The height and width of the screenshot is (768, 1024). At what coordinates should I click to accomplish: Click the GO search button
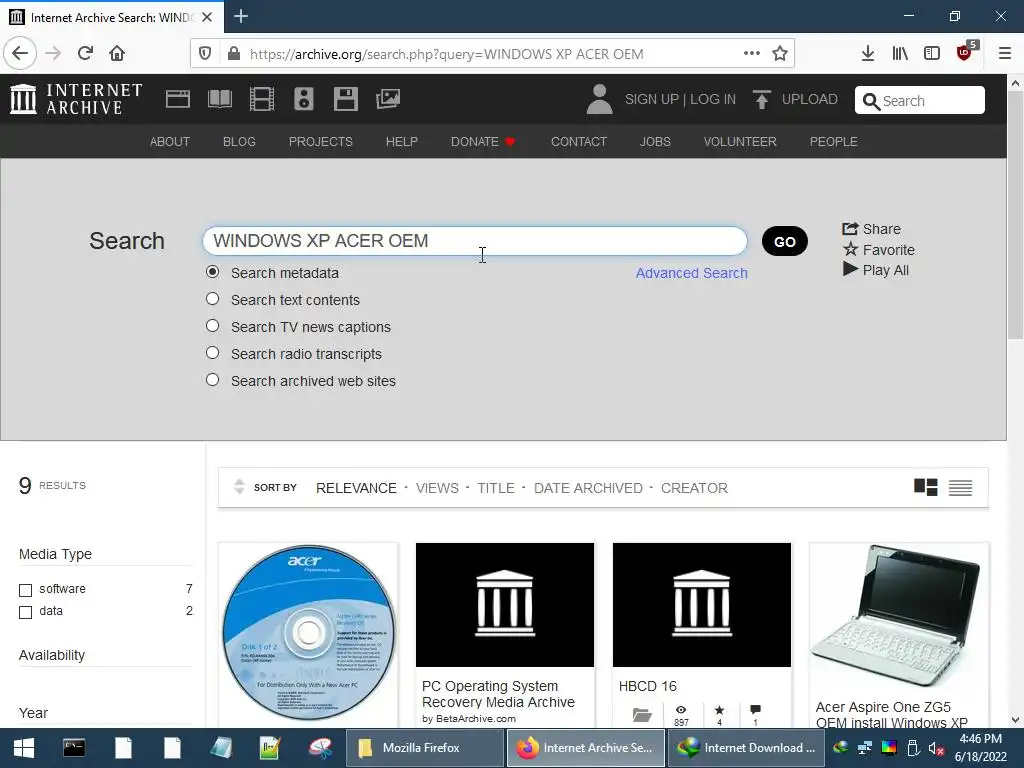click(785, 242)
